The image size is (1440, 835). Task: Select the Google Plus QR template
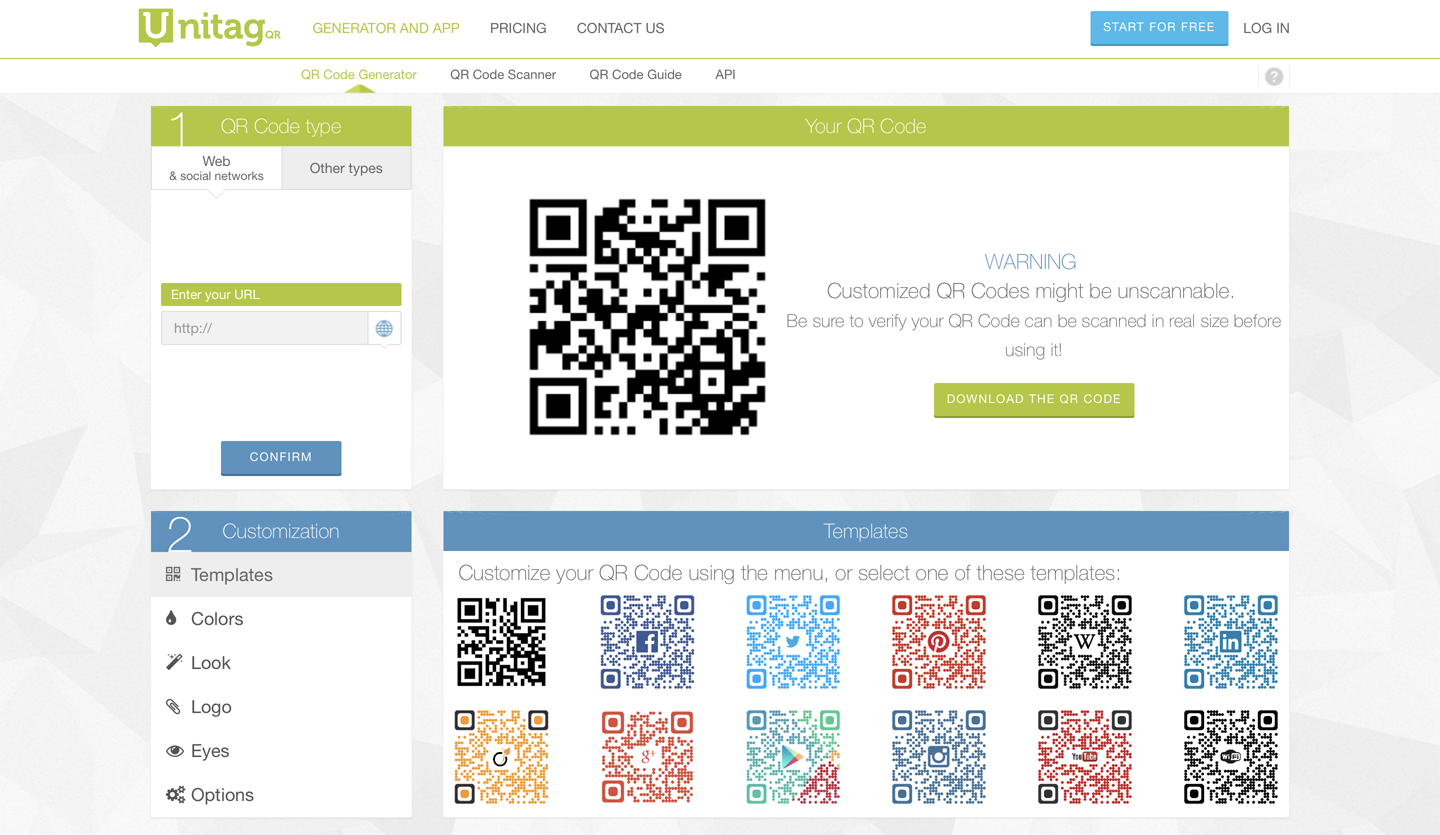click(x=647, y=757)
